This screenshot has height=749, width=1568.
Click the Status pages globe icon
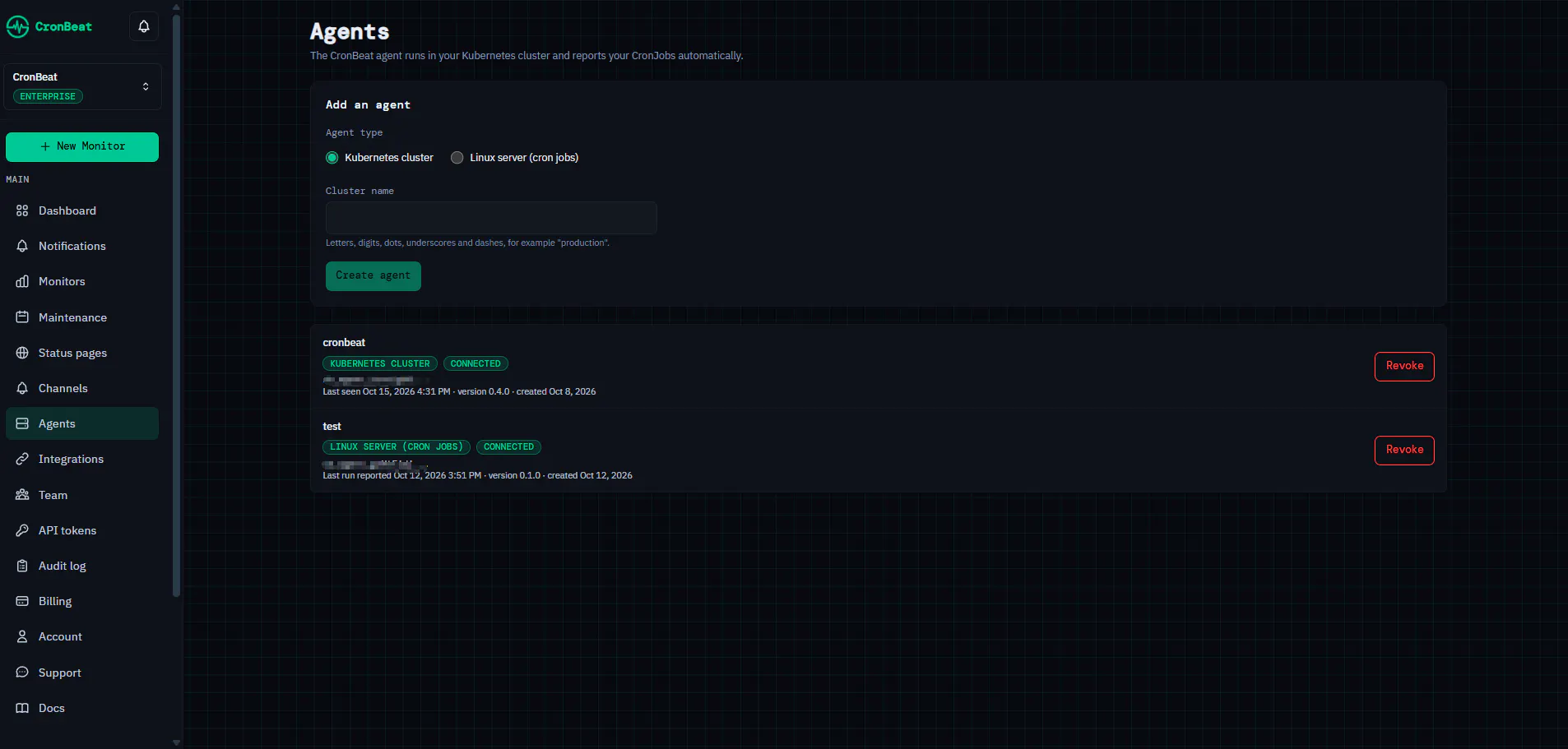(x=22, y=353)
